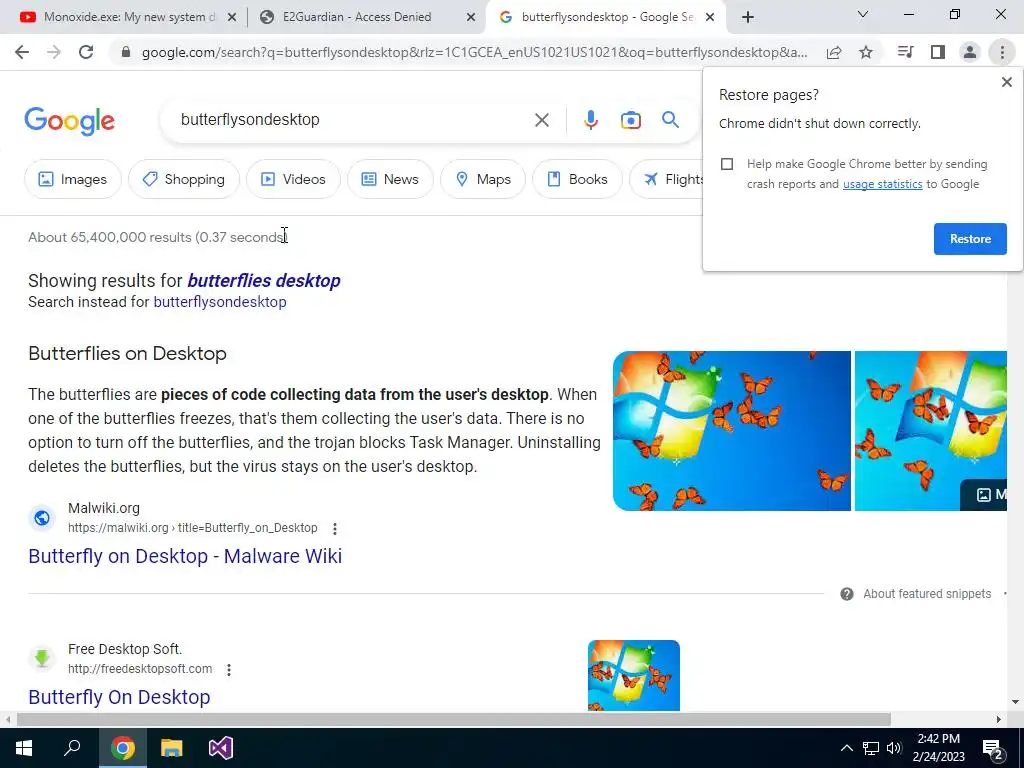
Task: Close the butterflysondesktop search tab
Action: pyautogui.click(x=710, y=18)
